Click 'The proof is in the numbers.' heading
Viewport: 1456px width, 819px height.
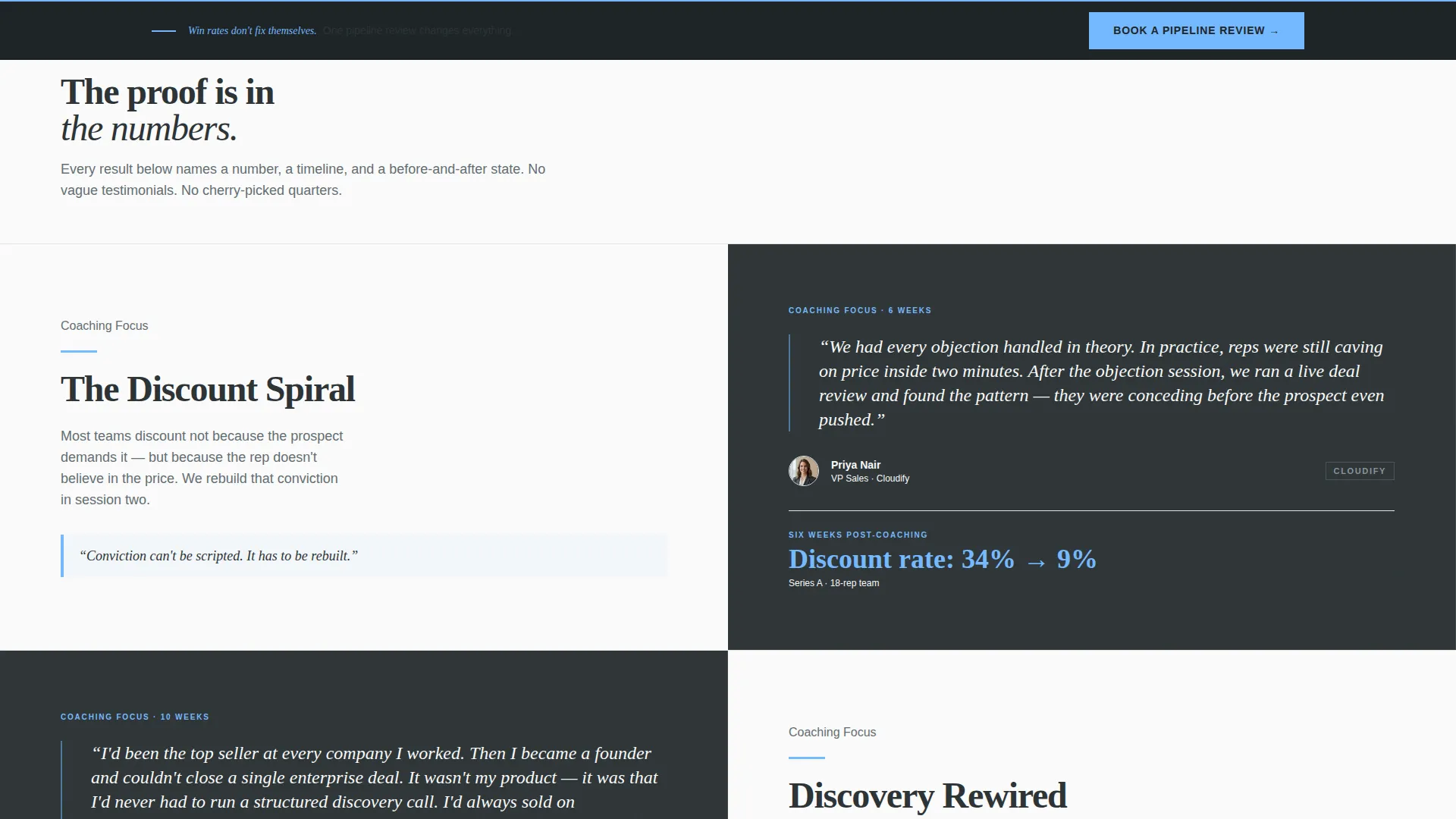point(168,110)
